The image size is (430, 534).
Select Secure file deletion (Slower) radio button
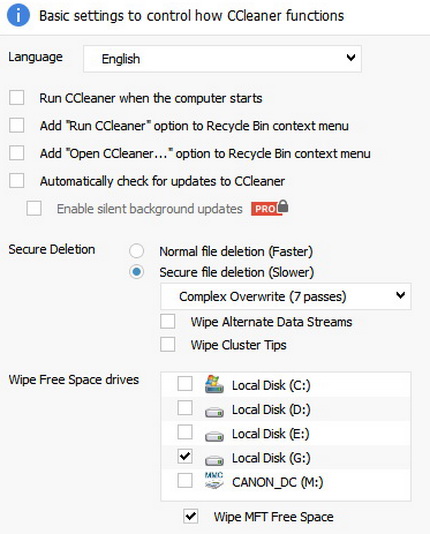[x=136, y=272]
